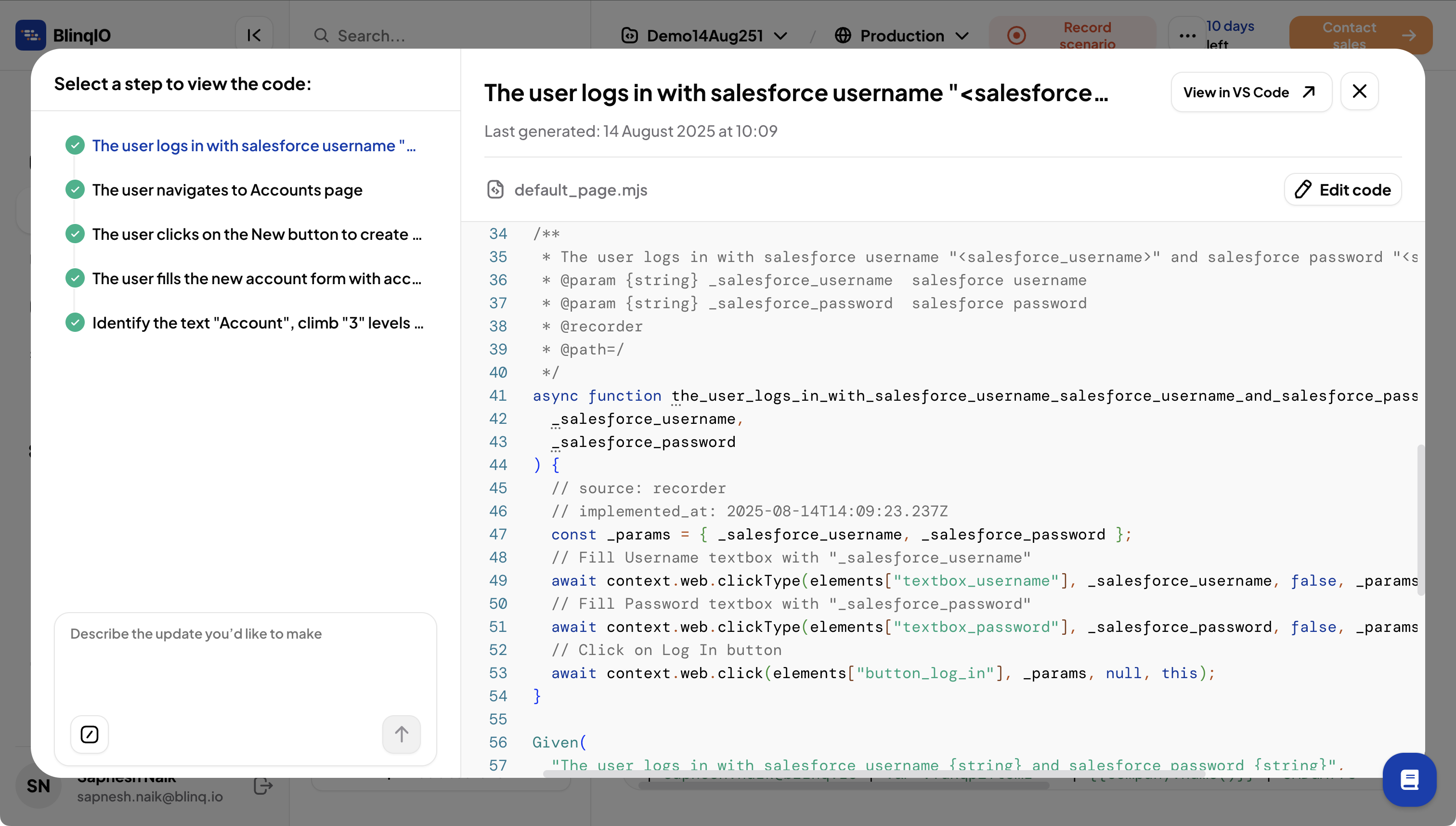Click the logout icon beside user email
This screenshot has height=826, width=1456.
coord(263,787)
